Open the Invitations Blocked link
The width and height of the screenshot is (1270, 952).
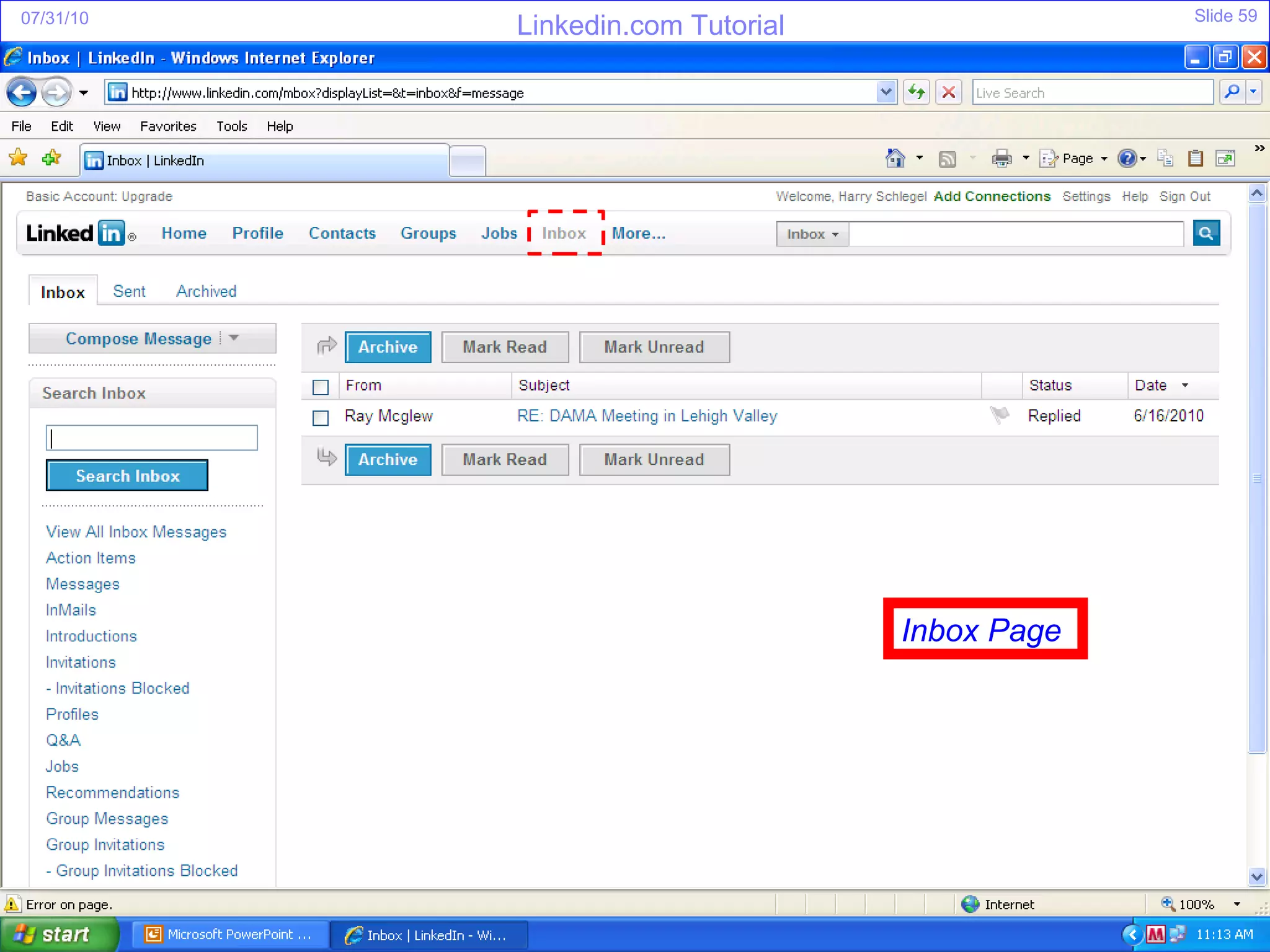122,688
